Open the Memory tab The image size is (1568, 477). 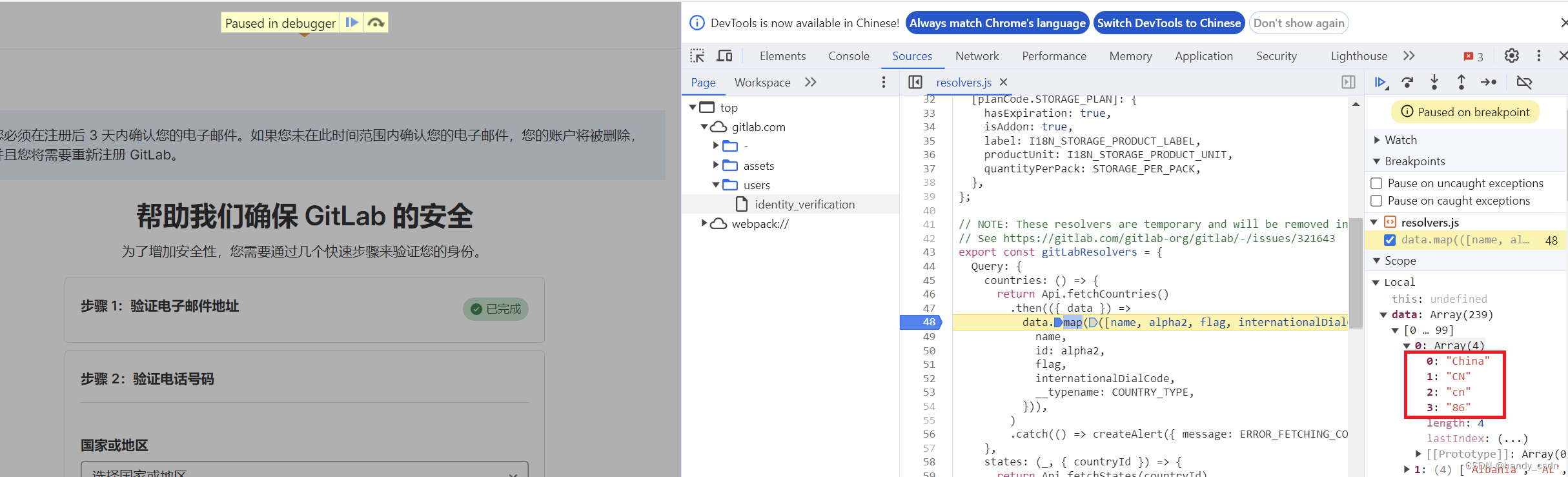[1130, 56]
